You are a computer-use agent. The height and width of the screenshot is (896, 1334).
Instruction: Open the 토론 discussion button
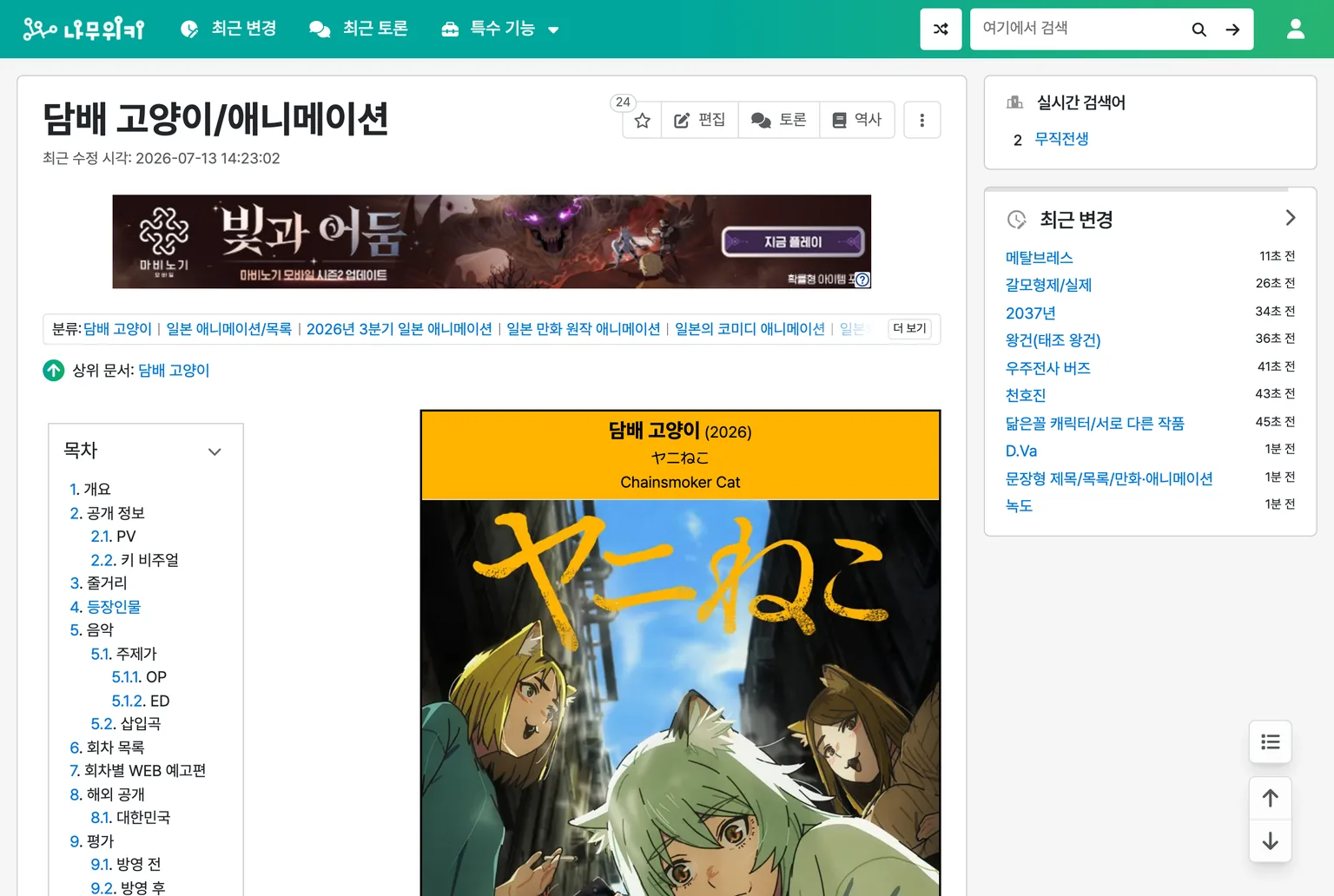779,120
